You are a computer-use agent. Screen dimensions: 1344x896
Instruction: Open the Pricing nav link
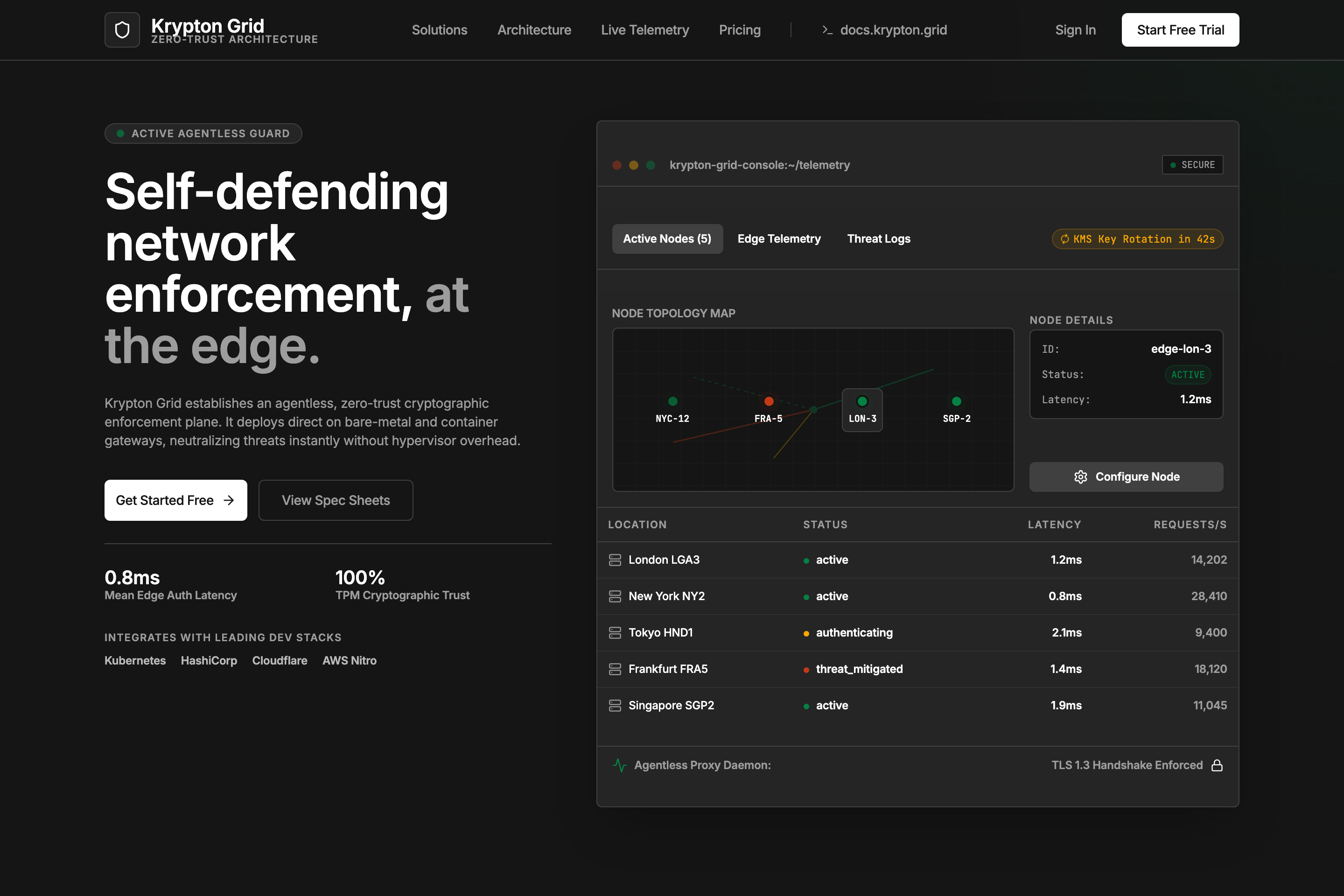pos(740,30)
